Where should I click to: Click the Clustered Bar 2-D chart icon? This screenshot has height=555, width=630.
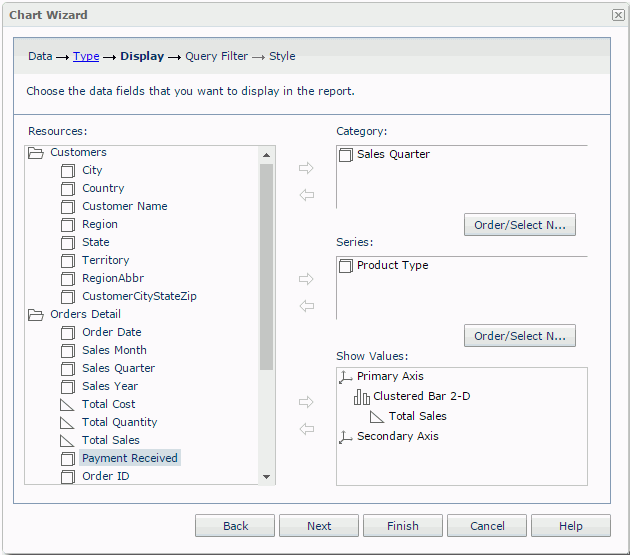click(x=362, y=397)
